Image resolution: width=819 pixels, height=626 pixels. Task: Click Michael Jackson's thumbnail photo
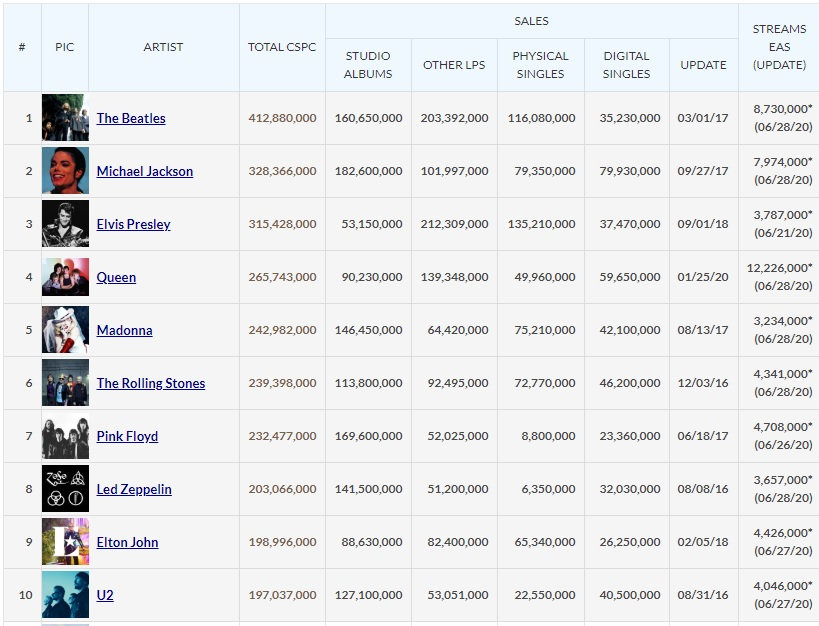point(65,171)
